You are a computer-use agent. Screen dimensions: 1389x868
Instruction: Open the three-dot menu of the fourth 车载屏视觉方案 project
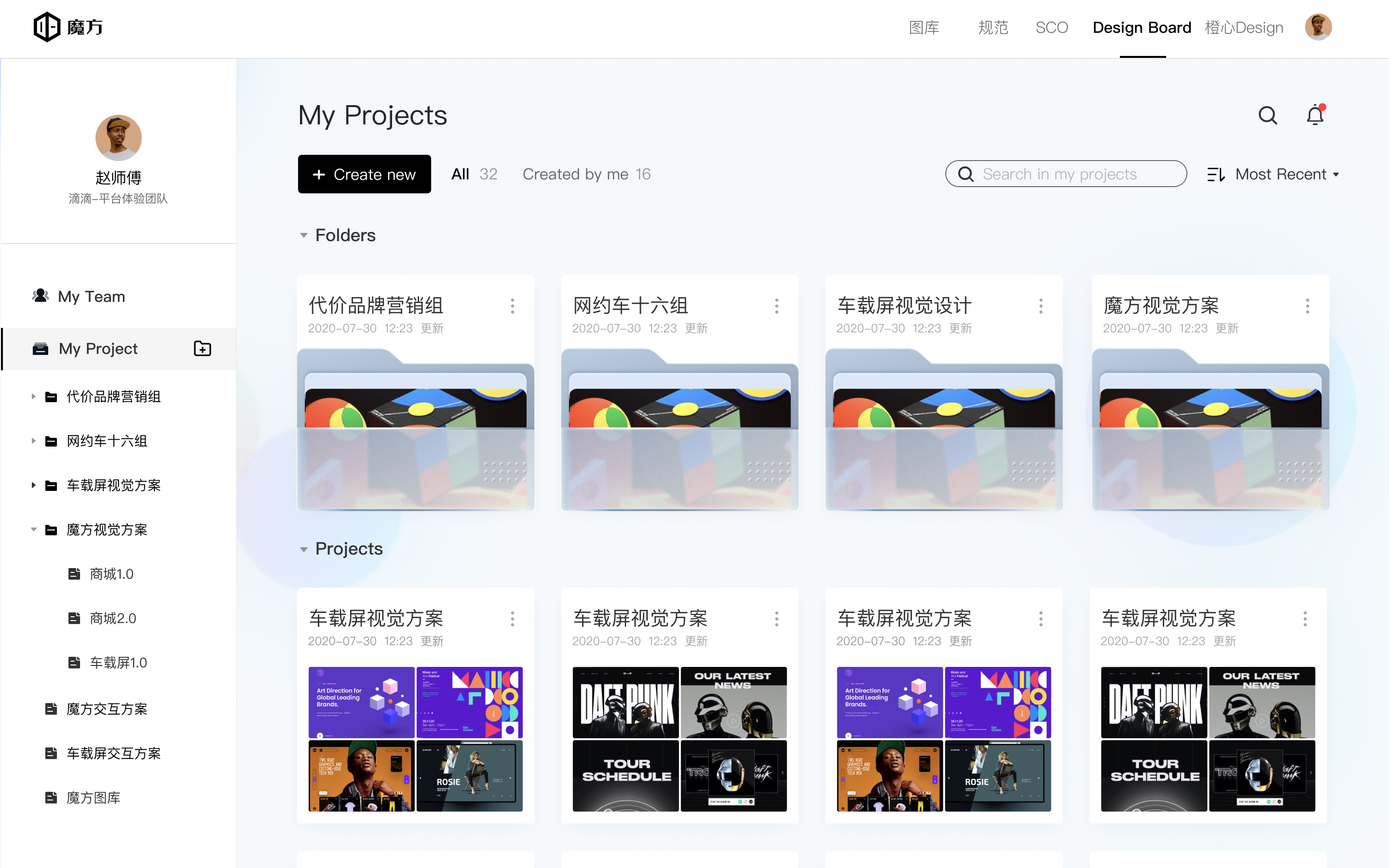1305,619
